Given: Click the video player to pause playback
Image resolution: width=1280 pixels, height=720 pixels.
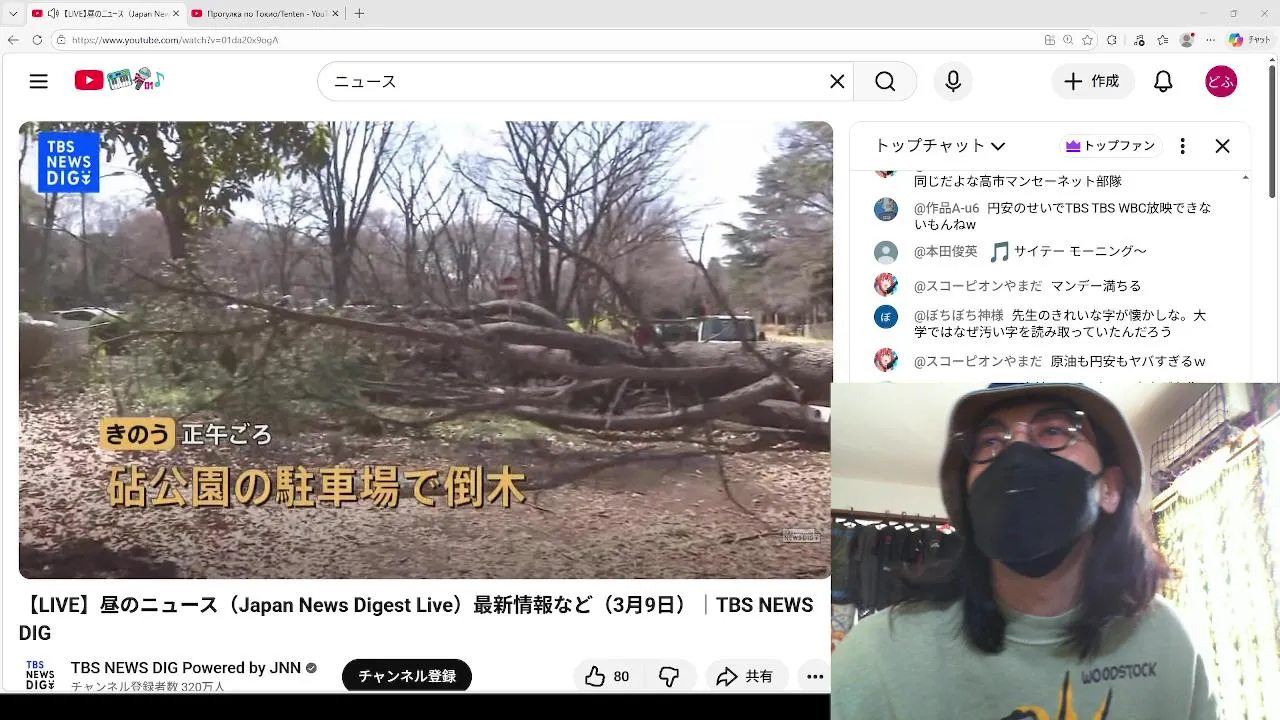Looking at the screenshot, I should pos(425,350).
